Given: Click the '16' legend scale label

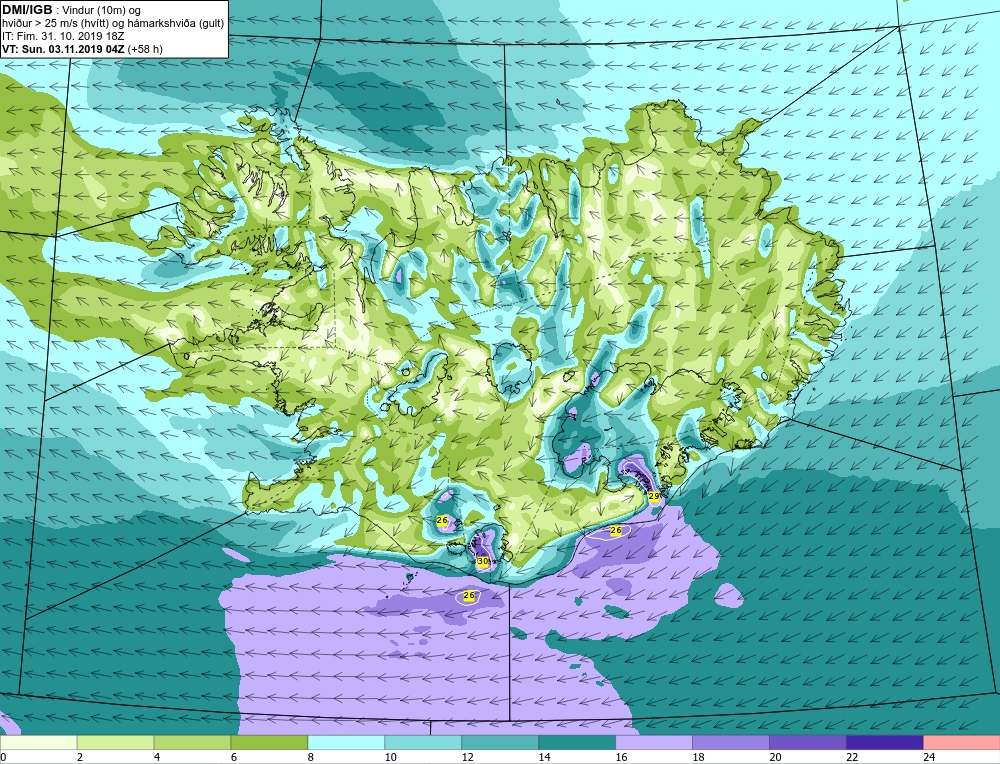Looking at the screenshot, I should coord(621,757).
